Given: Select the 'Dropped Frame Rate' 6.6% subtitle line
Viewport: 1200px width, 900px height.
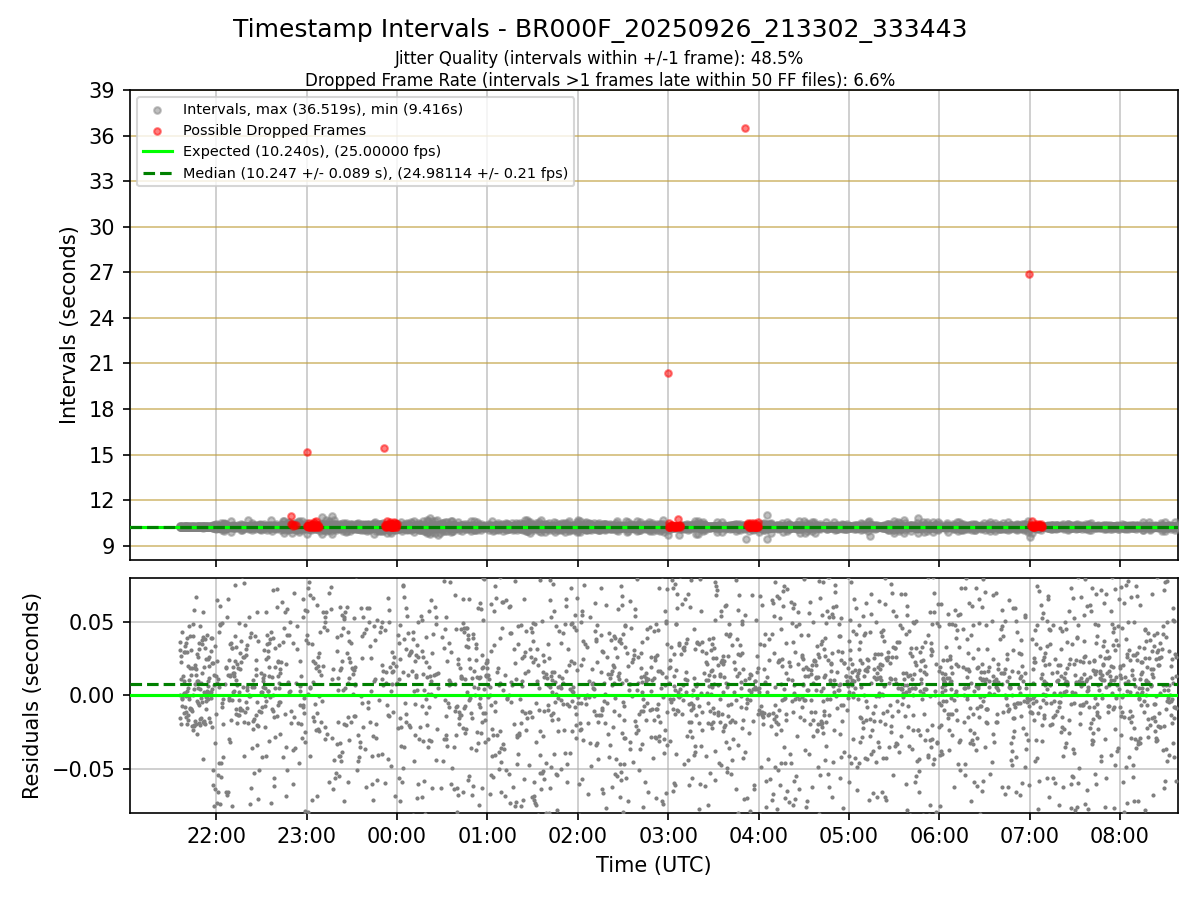Looking at the screenshot, I should pos(600,79).
